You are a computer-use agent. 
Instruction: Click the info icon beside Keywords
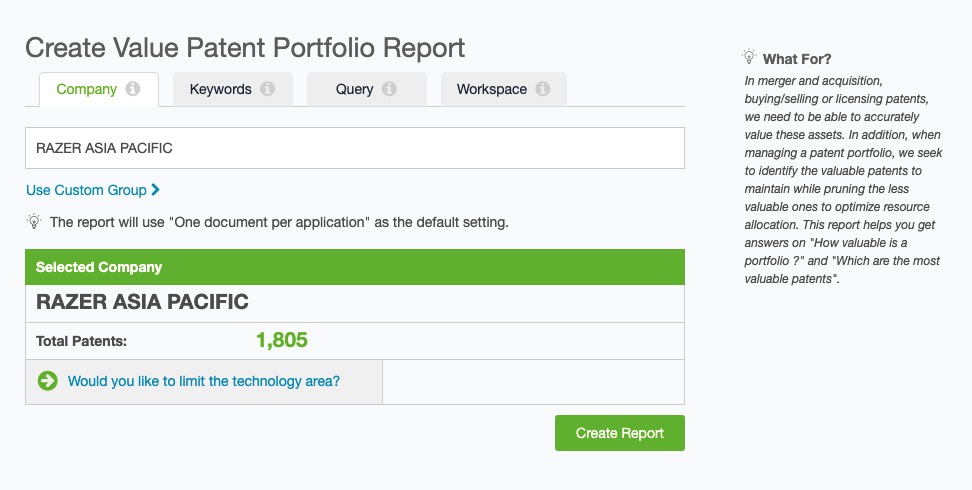click(267, 89)
